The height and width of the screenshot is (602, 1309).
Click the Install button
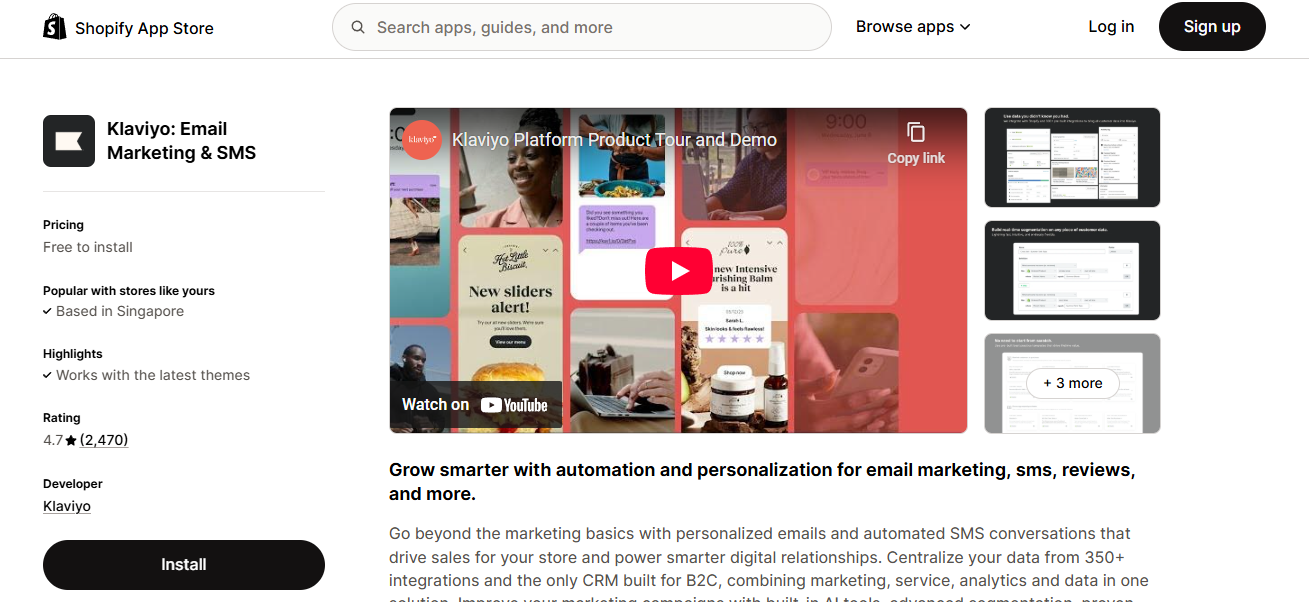tap(184, 565)
